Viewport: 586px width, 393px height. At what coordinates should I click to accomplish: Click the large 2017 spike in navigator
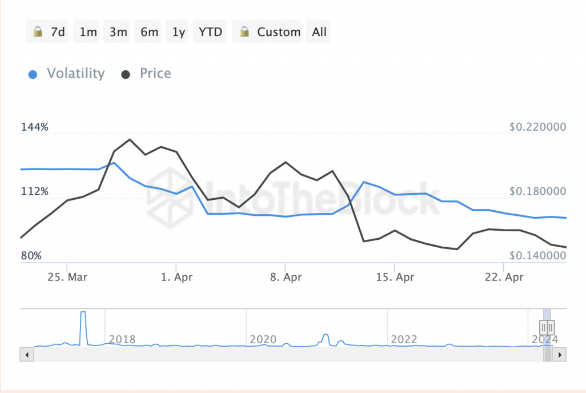(x=83, y=328)
